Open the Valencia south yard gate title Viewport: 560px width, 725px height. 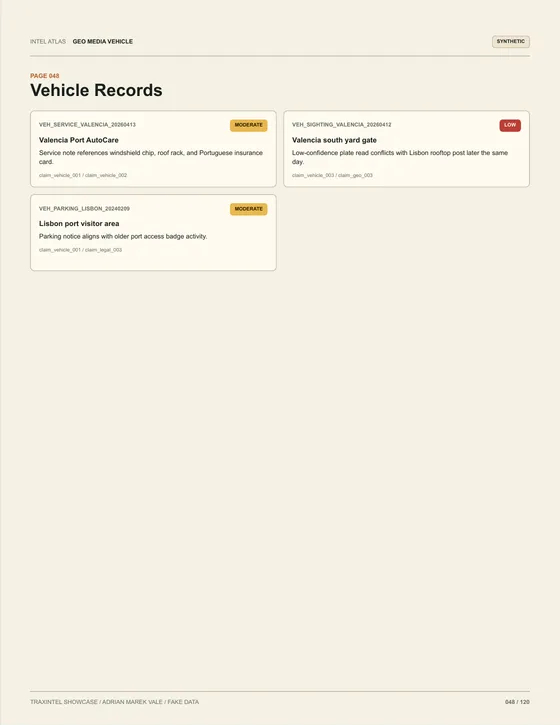point(334,140)
